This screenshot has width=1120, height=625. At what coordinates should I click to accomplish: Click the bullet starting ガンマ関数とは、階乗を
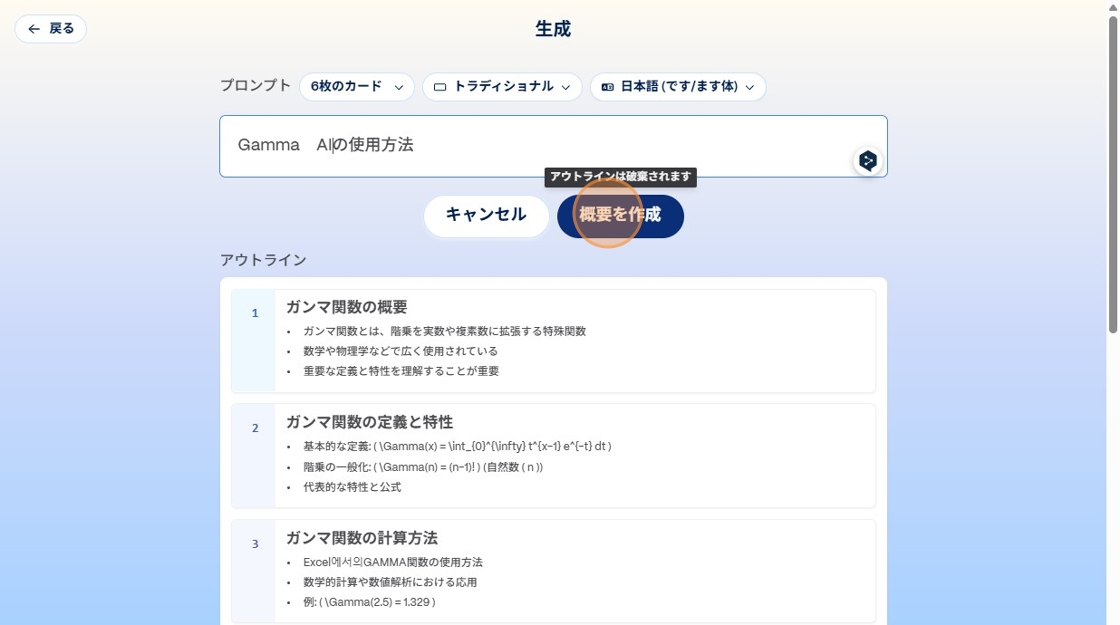pos(444,331)
